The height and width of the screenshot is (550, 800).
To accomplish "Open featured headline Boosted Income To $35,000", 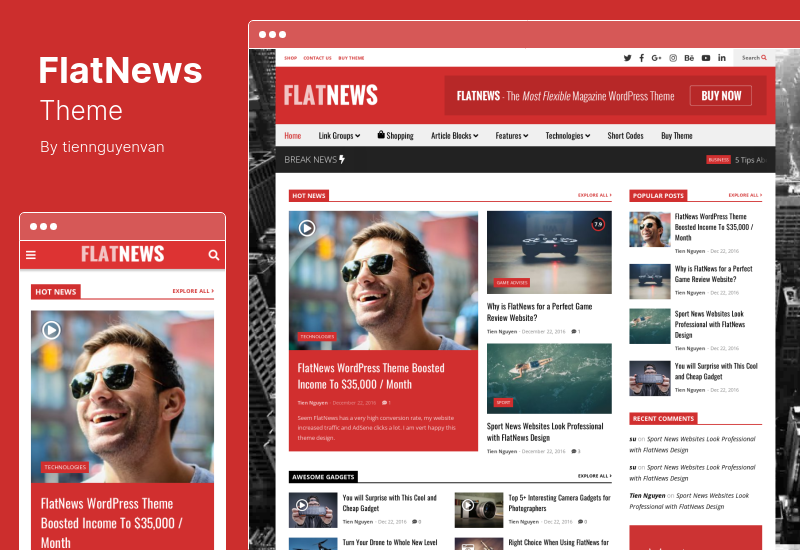I will [x=371, y=376].
